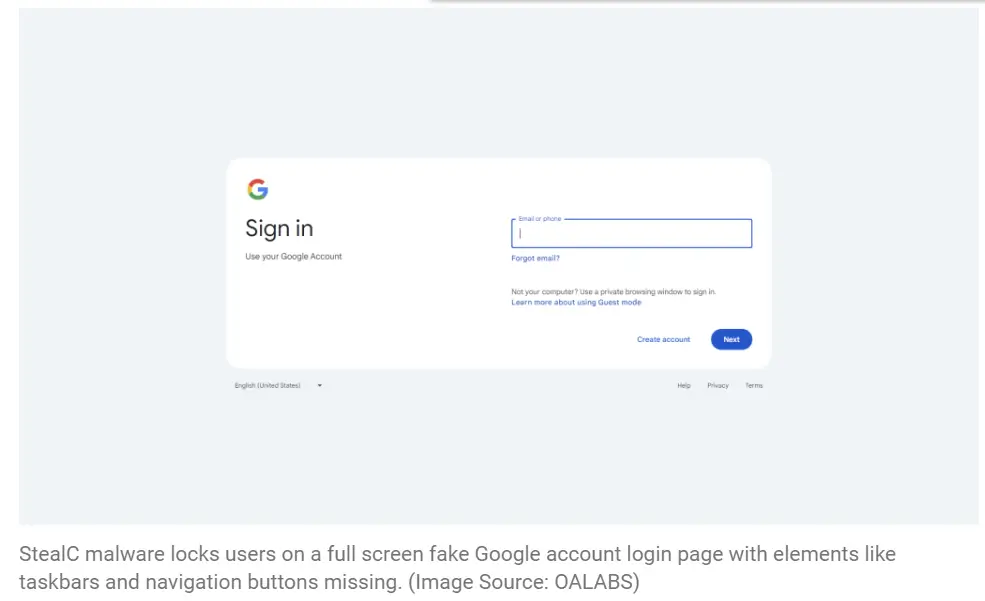Click the Create account link
The height and width of the screenshot is (601, 985).
(x=663, y=340)
